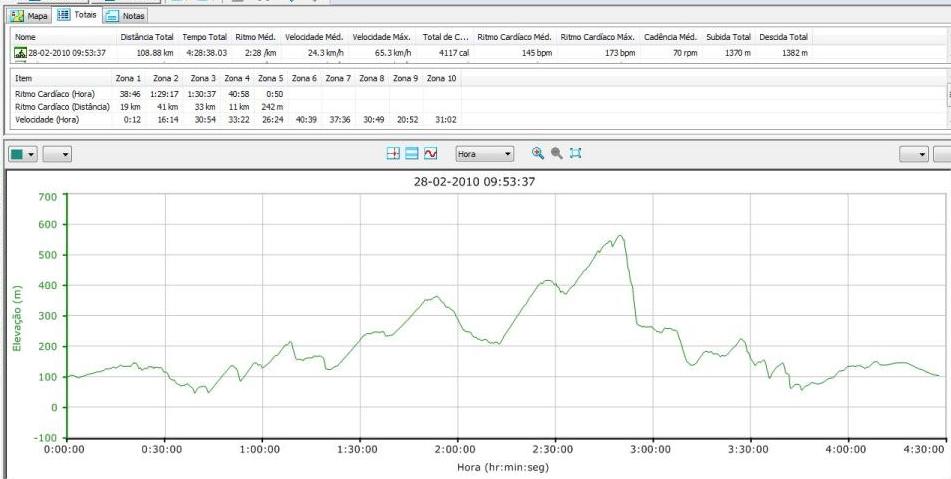Sort by Ritmo Méd. column header
Image resolution: width=951 pixels, height=479 pixels.
coord(256,37)
